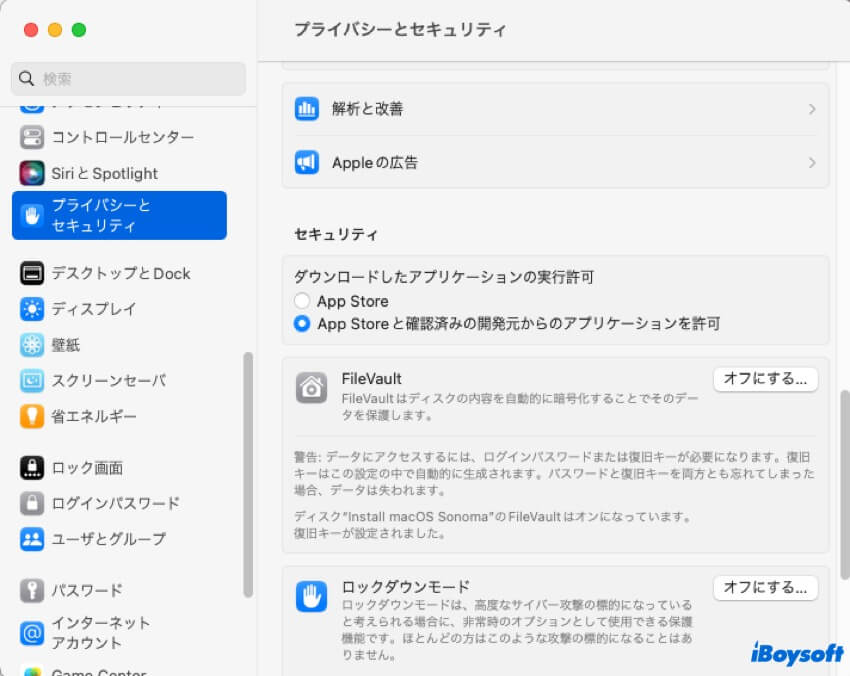850x676 pixels.
Task: Click the プライバシーとセキュリティ window title
Action: (x=400, y=29)
